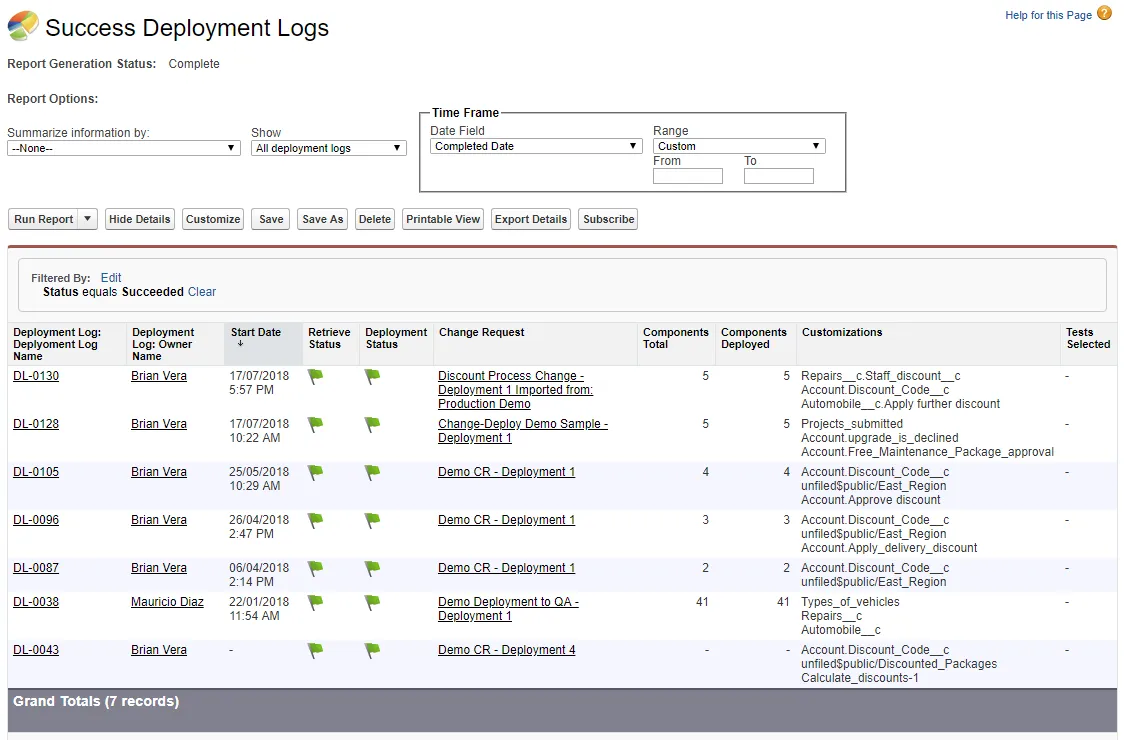Viewport: 1124px width, 740px height.
Task: Click the Help for this Page link
Action: 1048,15
